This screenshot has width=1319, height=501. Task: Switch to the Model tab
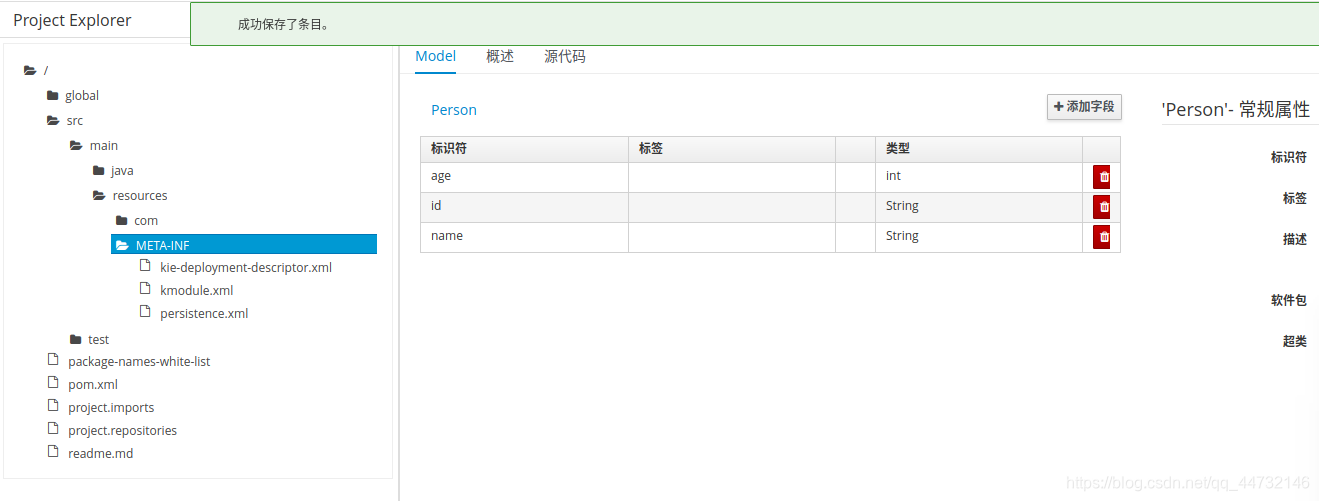(x=435, y=57)
